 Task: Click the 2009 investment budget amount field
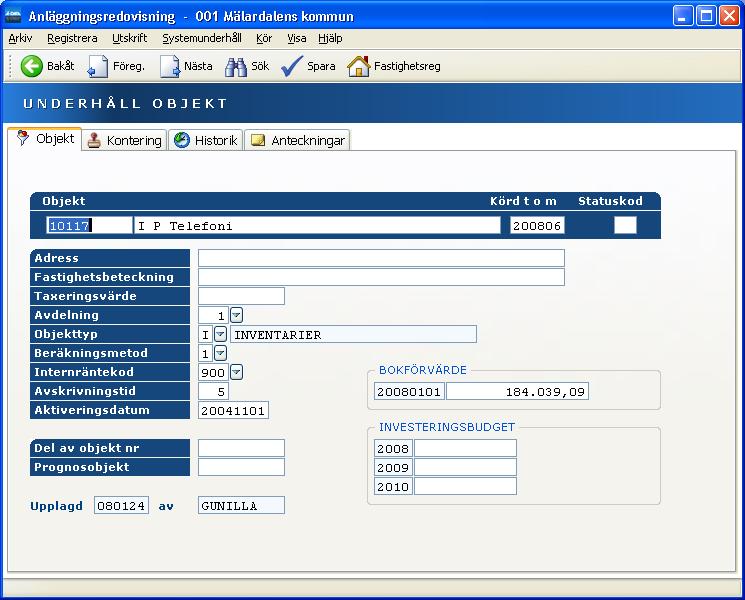[x=465, y=467]
